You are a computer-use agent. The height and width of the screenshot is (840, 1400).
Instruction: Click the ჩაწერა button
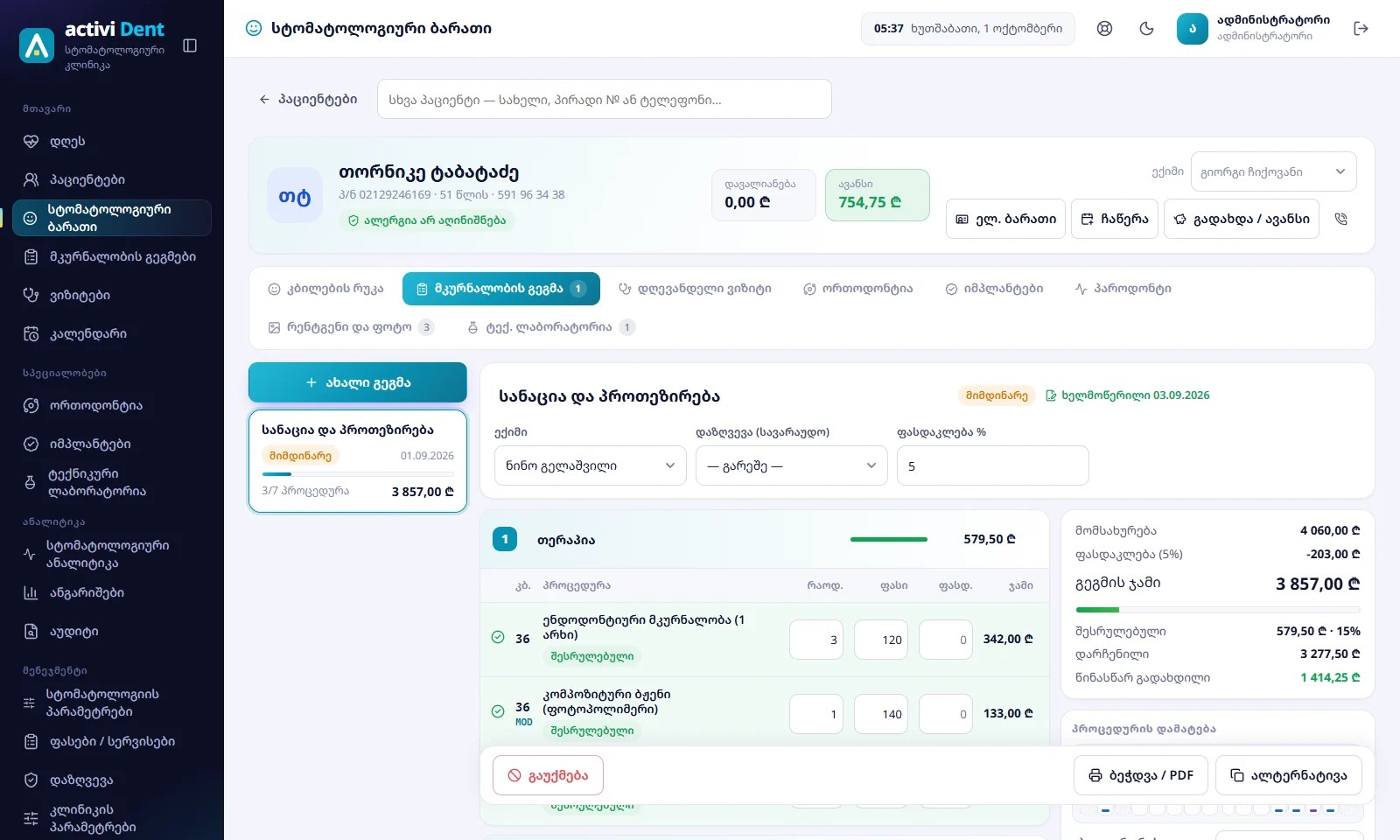point(1115,219)
